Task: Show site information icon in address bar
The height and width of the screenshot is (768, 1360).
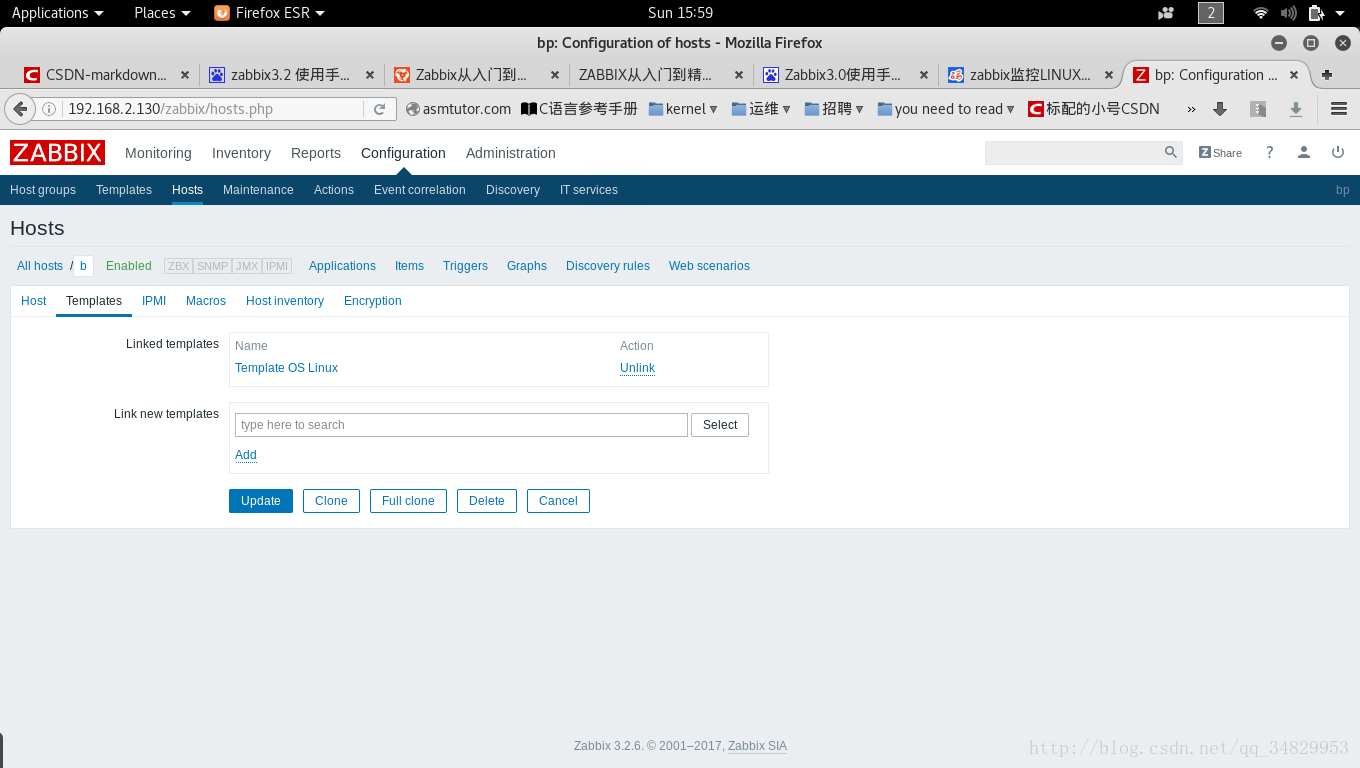Action: 49,109
